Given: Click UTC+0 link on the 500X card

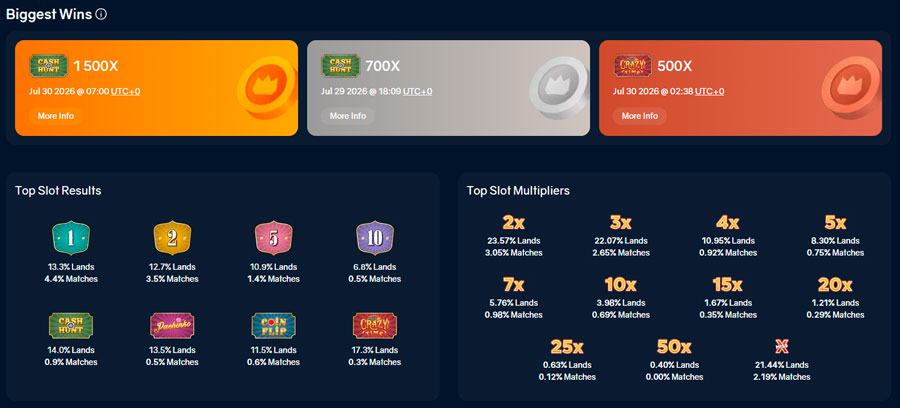Looking at the screenshot, I should pos(709,91).
